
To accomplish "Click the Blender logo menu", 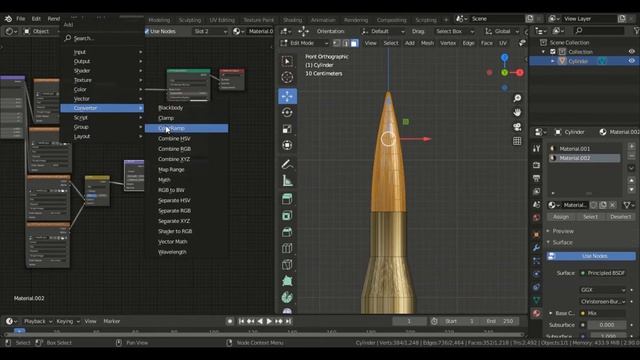I will click(x=8, y=19).
